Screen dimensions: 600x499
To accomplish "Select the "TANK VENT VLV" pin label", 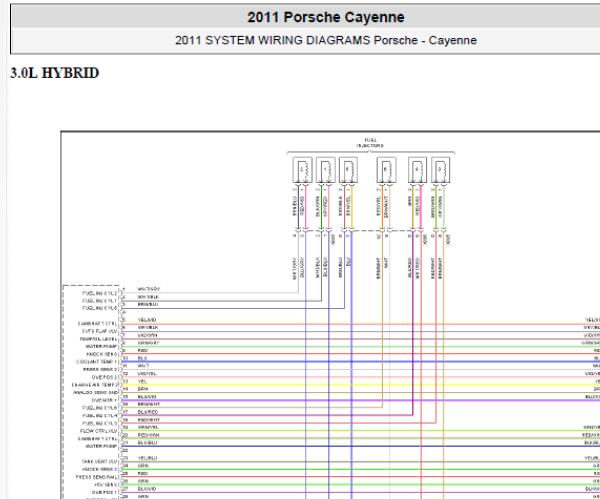I will pos(99,462).
